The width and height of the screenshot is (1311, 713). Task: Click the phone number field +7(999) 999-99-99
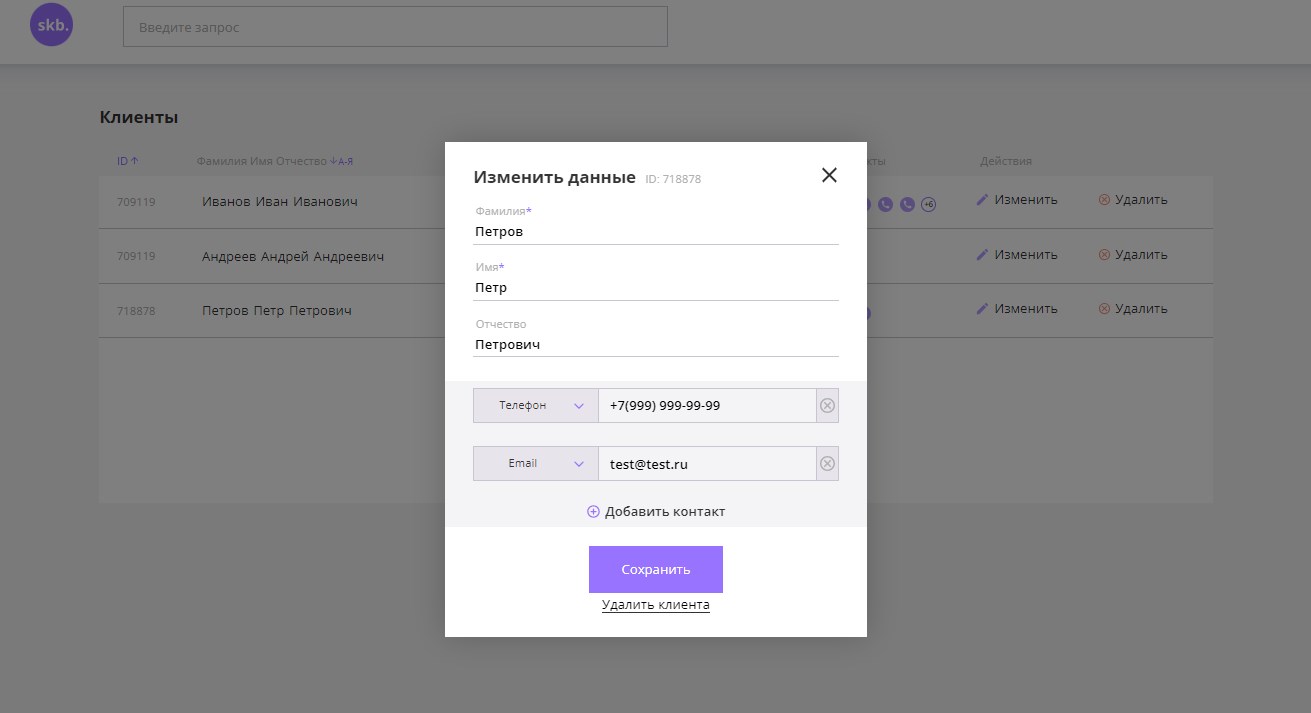point(707,405)
